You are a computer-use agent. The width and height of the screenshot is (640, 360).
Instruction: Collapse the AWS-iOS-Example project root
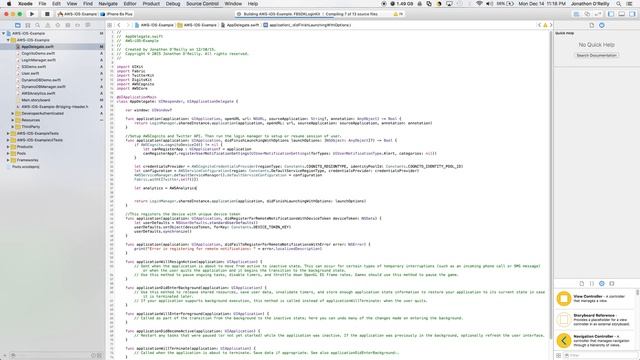[4, 33]
